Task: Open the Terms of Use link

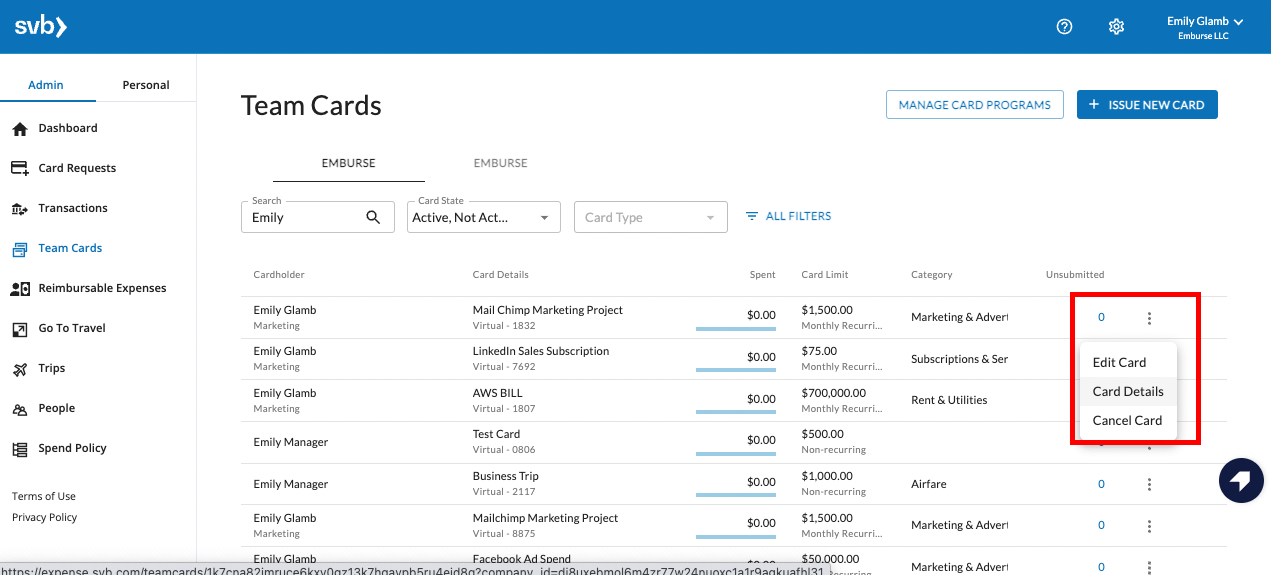Action: (44, 496)
